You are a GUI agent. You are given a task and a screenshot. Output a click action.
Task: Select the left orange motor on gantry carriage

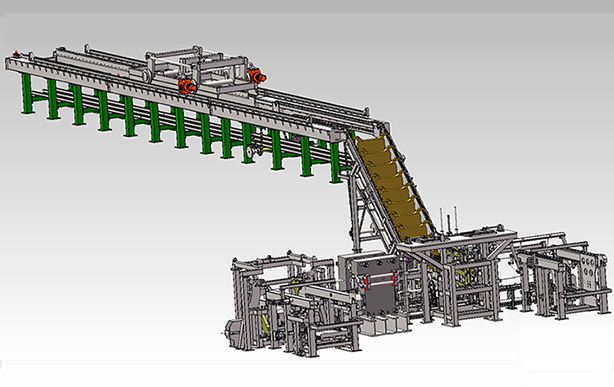click(187, 85)
